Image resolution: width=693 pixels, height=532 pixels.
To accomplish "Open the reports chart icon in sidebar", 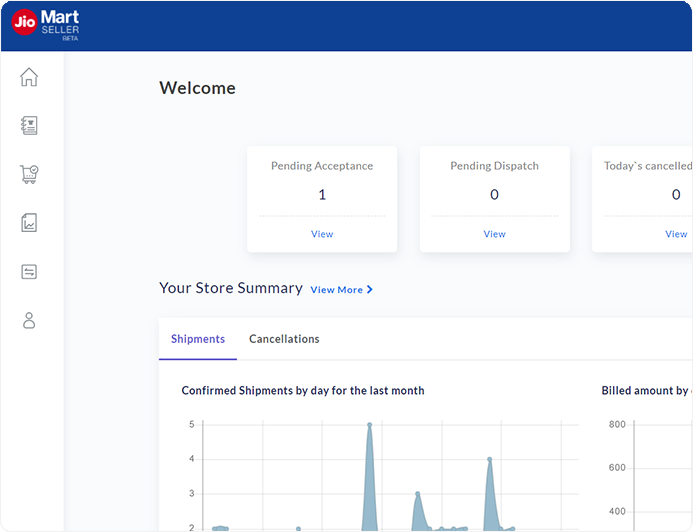I will click(x=29, y=223).
